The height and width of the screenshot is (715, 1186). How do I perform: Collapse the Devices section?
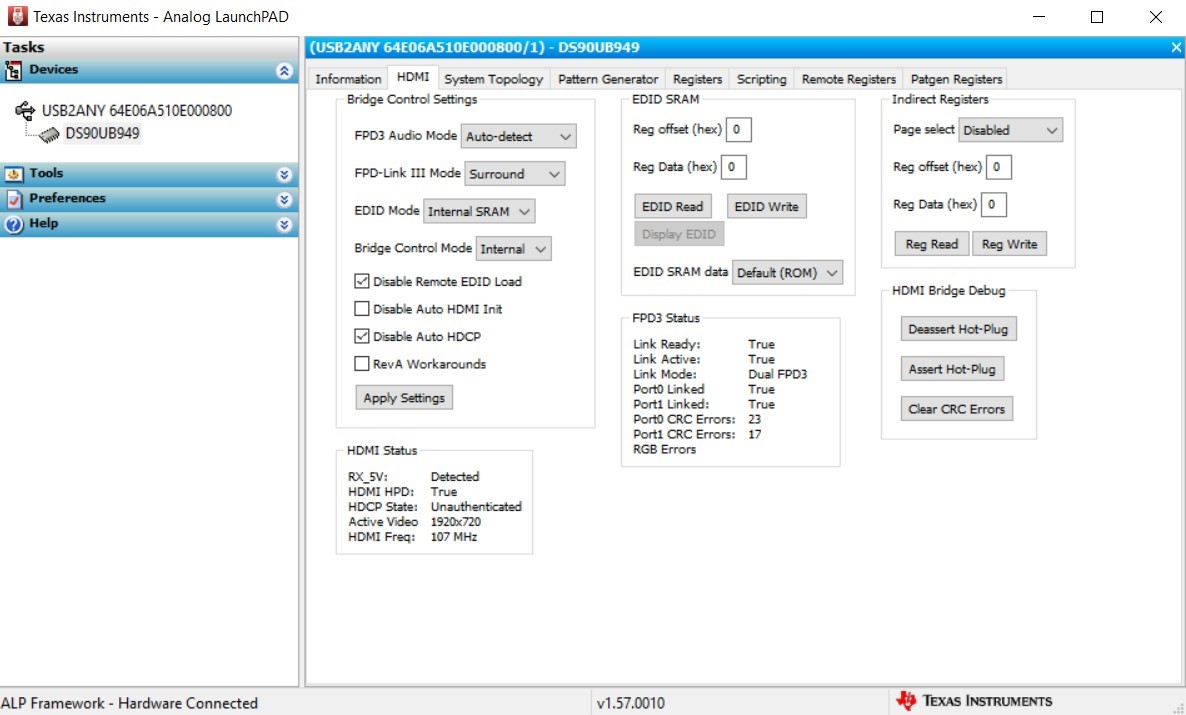tap(284, 71)
